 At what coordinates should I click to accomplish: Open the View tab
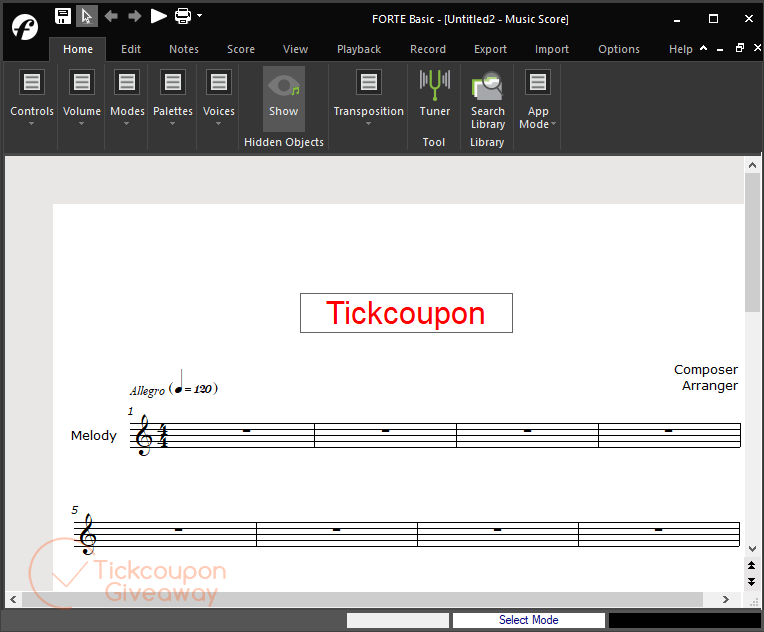click(x=295, y=49)
